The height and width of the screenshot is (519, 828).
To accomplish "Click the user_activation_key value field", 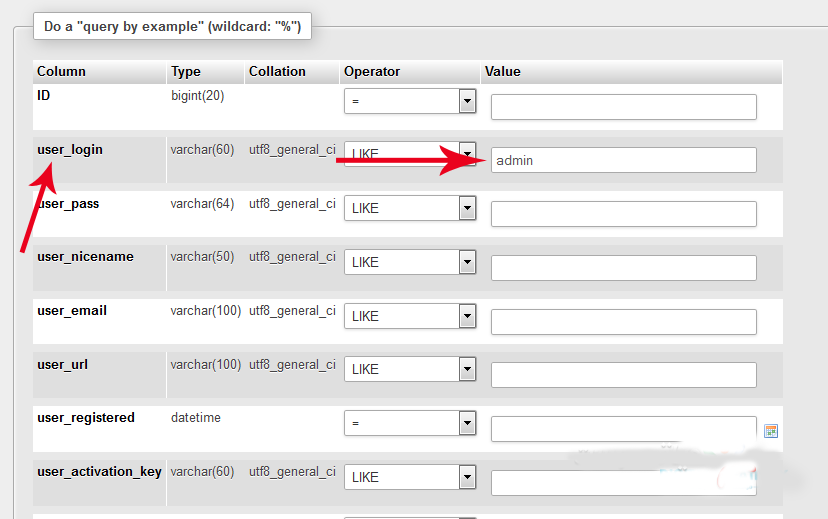I will coord(623,483).
